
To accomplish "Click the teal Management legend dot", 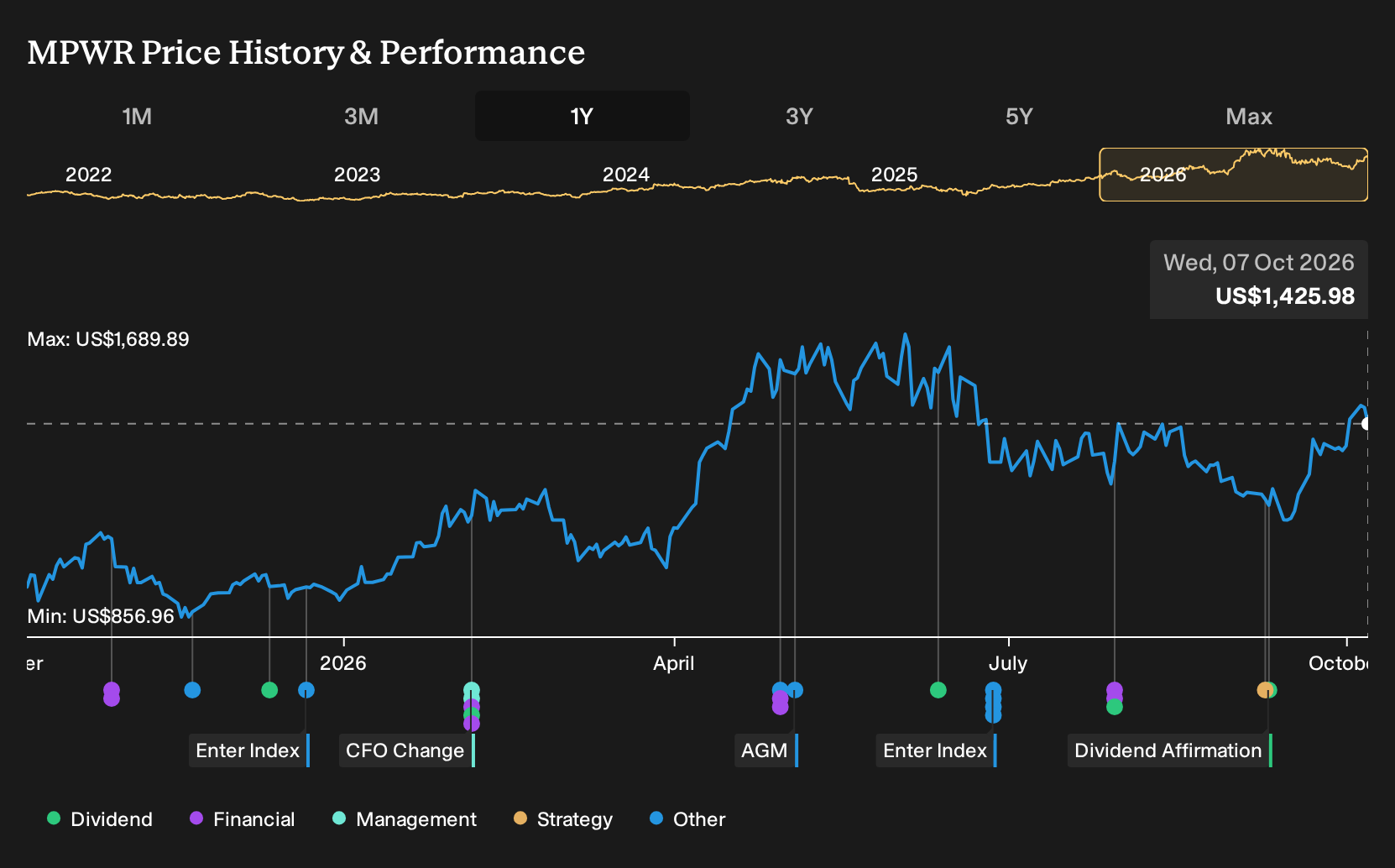I will click(x=339, y=818).
